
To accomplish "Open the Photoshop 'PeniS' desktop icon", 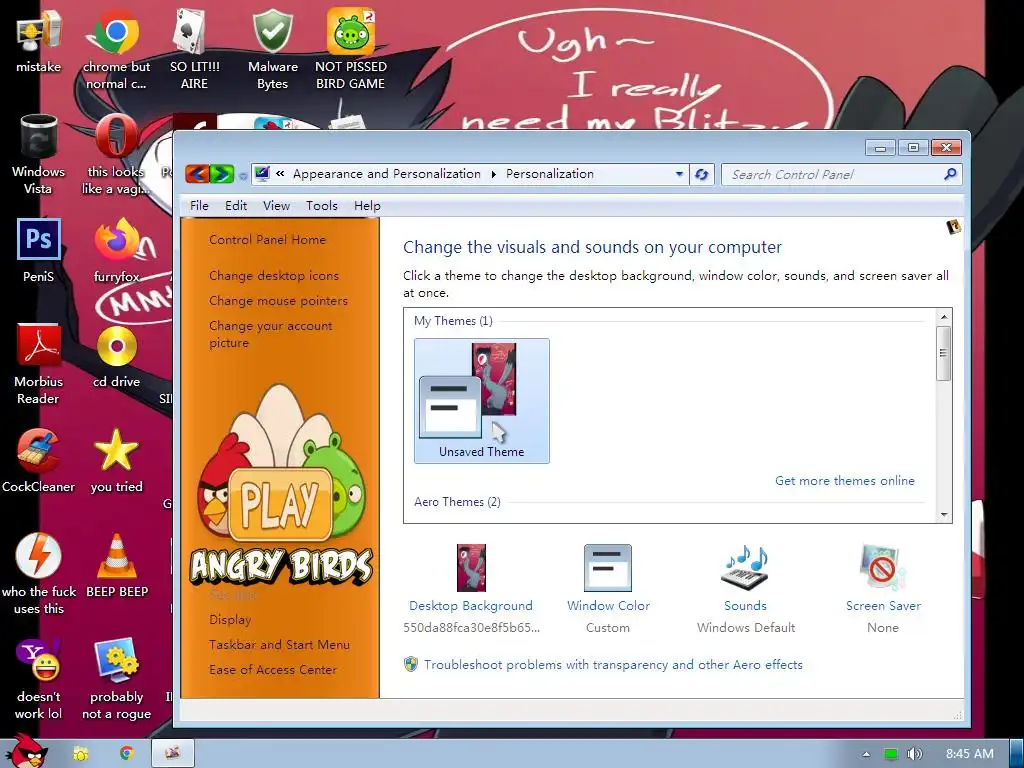I will 39,250.
